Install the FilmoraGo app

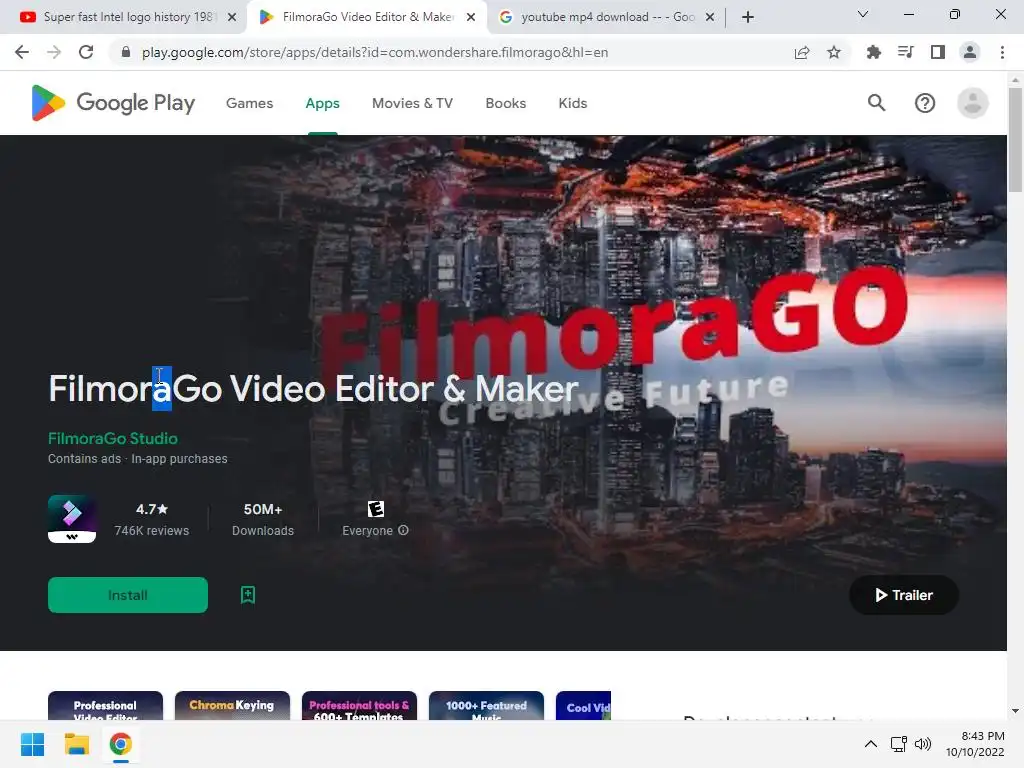click(x=128, y=595)
